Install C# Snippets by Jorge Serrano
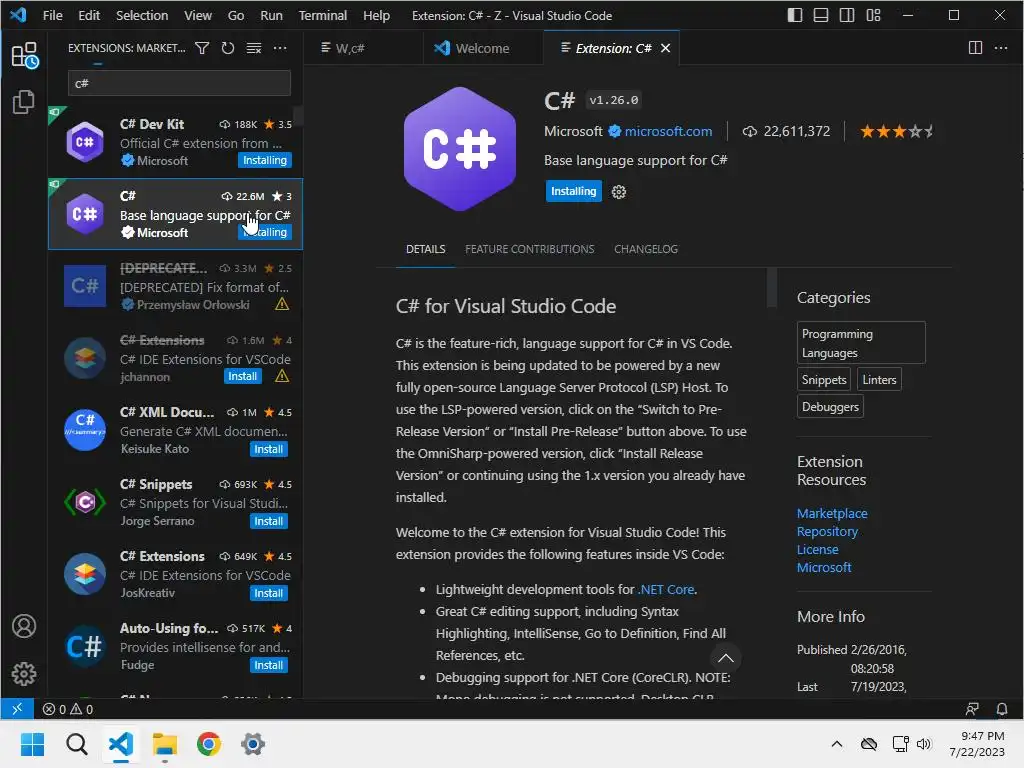 (268, 521)
